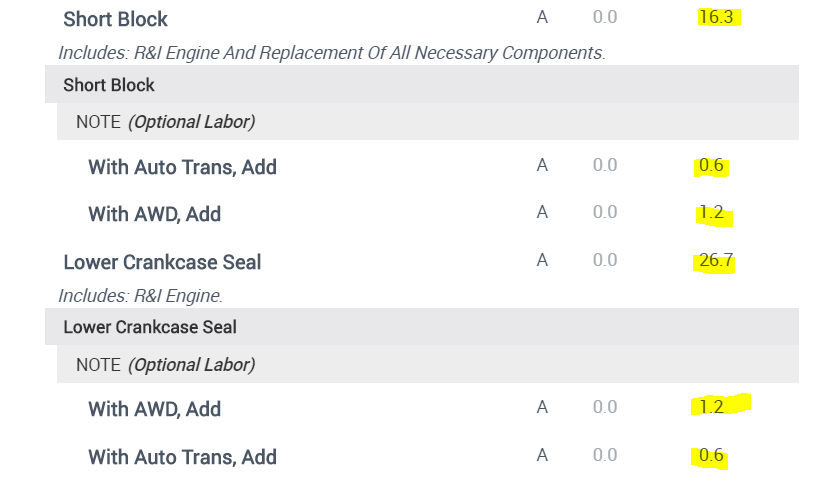Click skill level A beside the 26.7 value

coord(542,260)
